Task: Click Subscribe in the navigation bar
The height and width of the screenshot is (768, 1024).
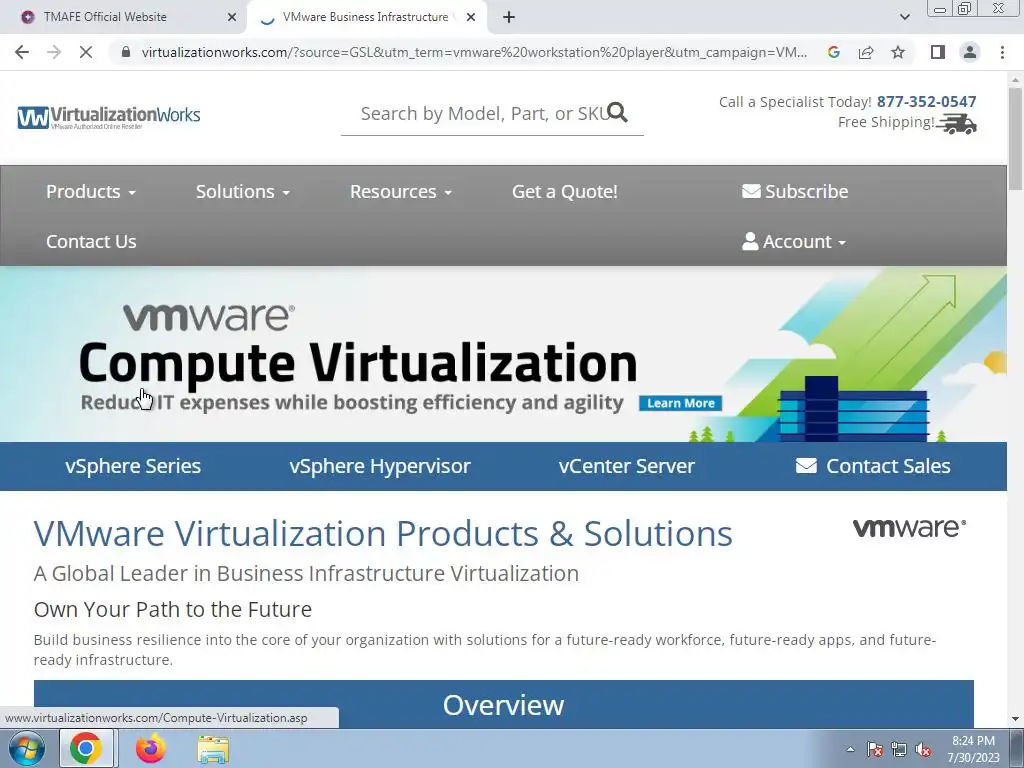Action: 795,191
